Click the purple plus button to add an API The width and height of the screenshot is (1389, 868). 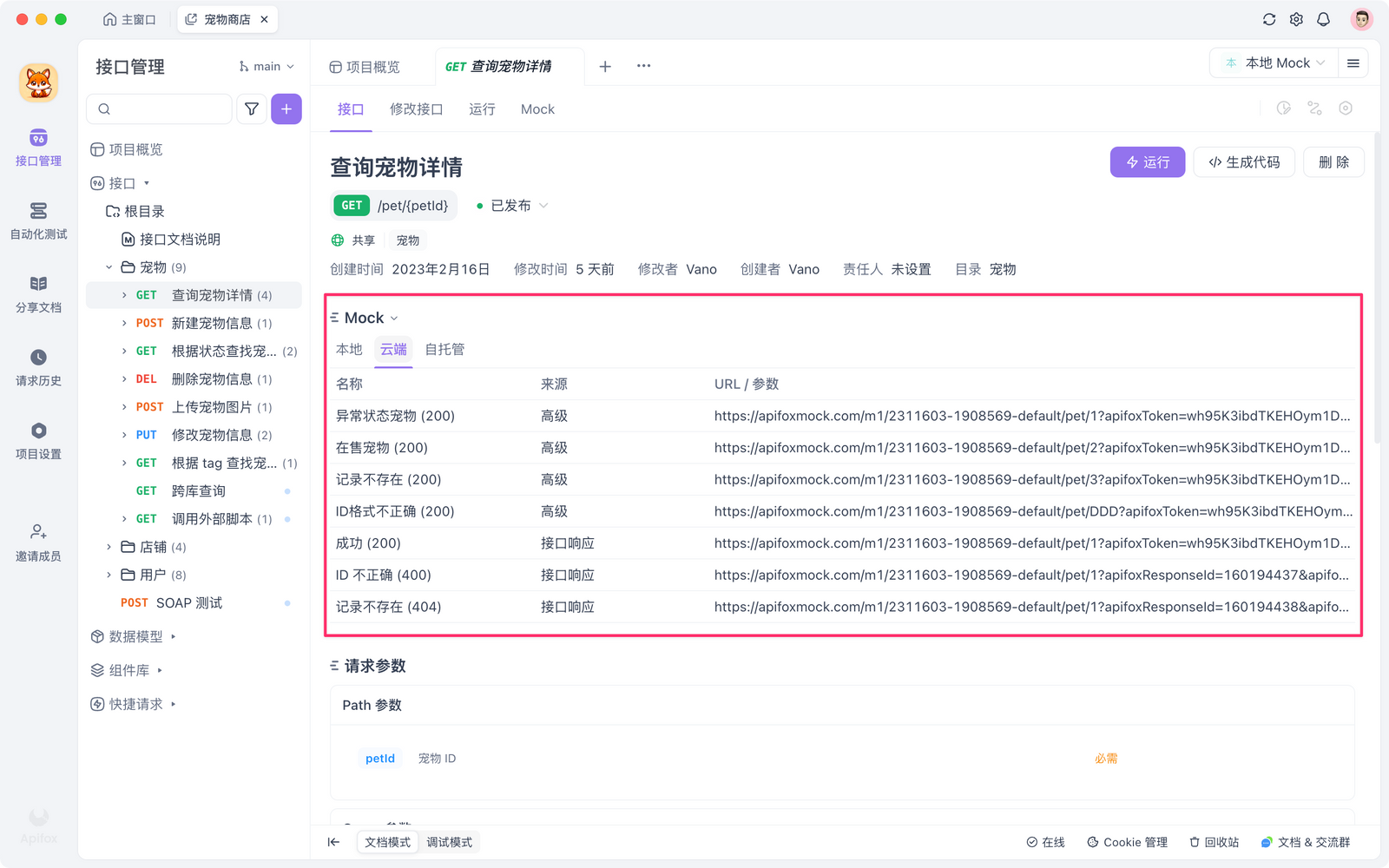pos(286,108)
